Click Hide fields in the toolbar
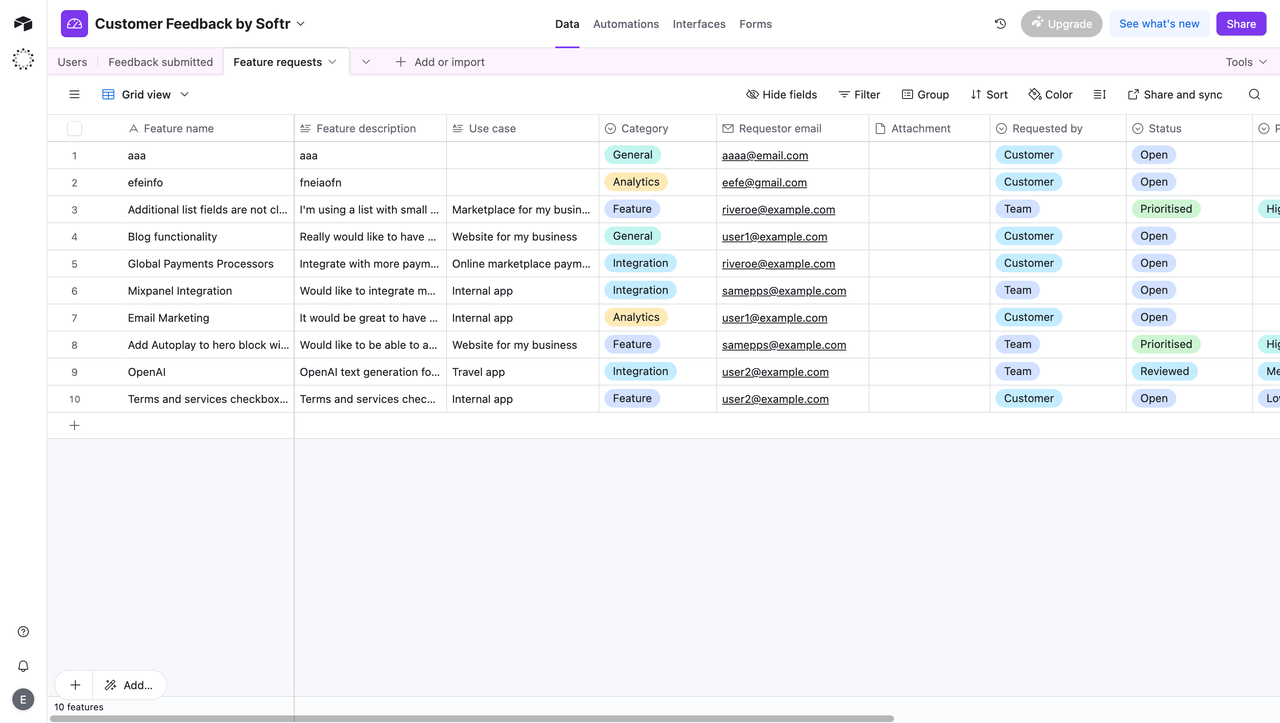 pos(781,95)
